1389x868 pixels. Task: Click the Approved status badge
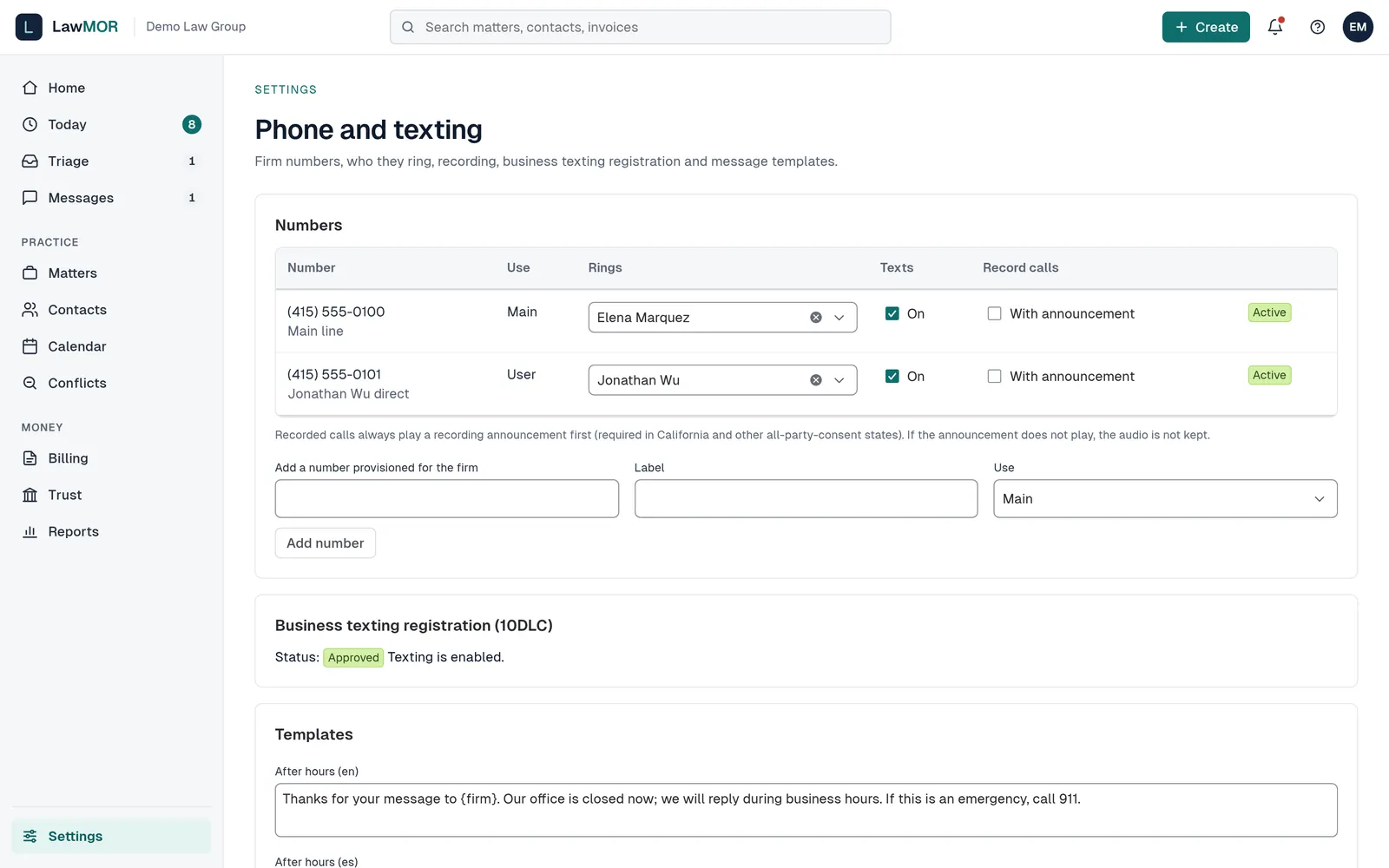click(x=353, y=658)
